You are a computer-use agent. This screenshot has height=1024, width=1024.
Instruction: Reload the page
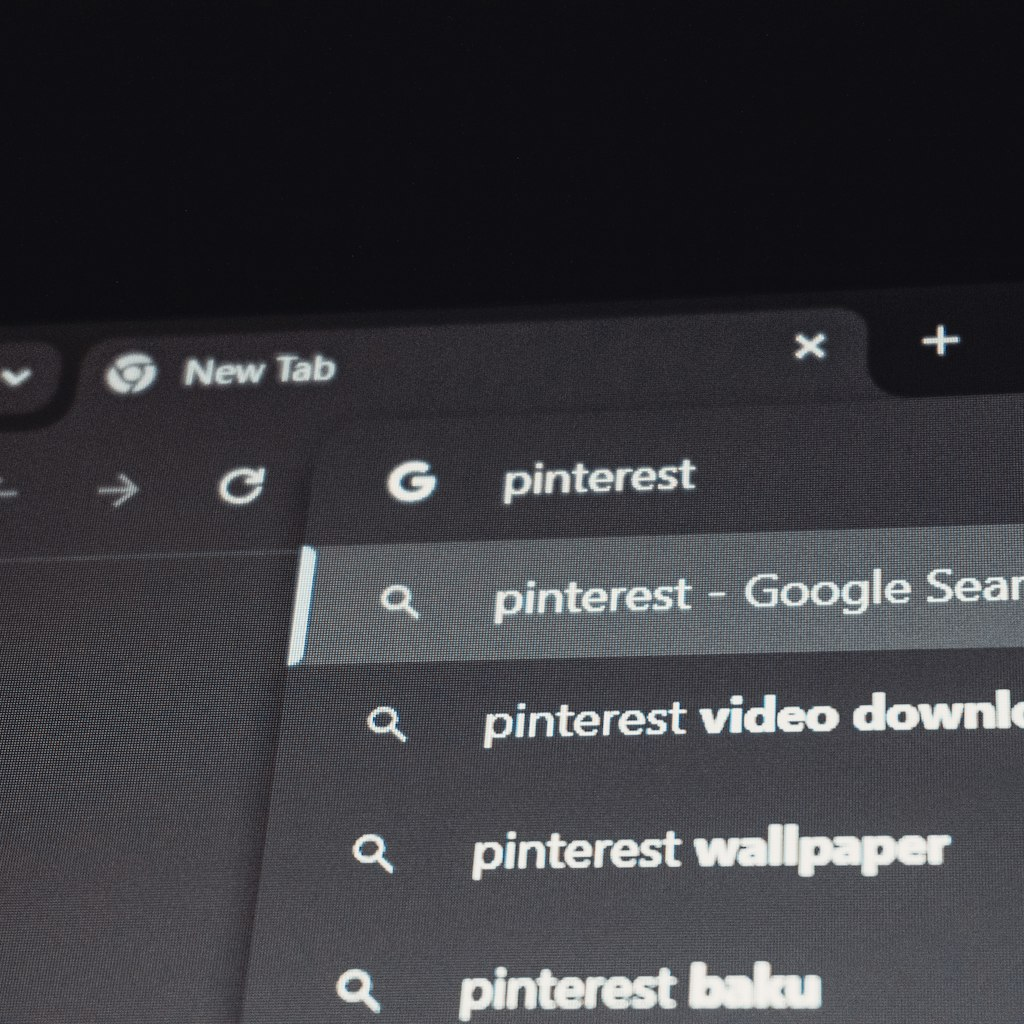241,486
